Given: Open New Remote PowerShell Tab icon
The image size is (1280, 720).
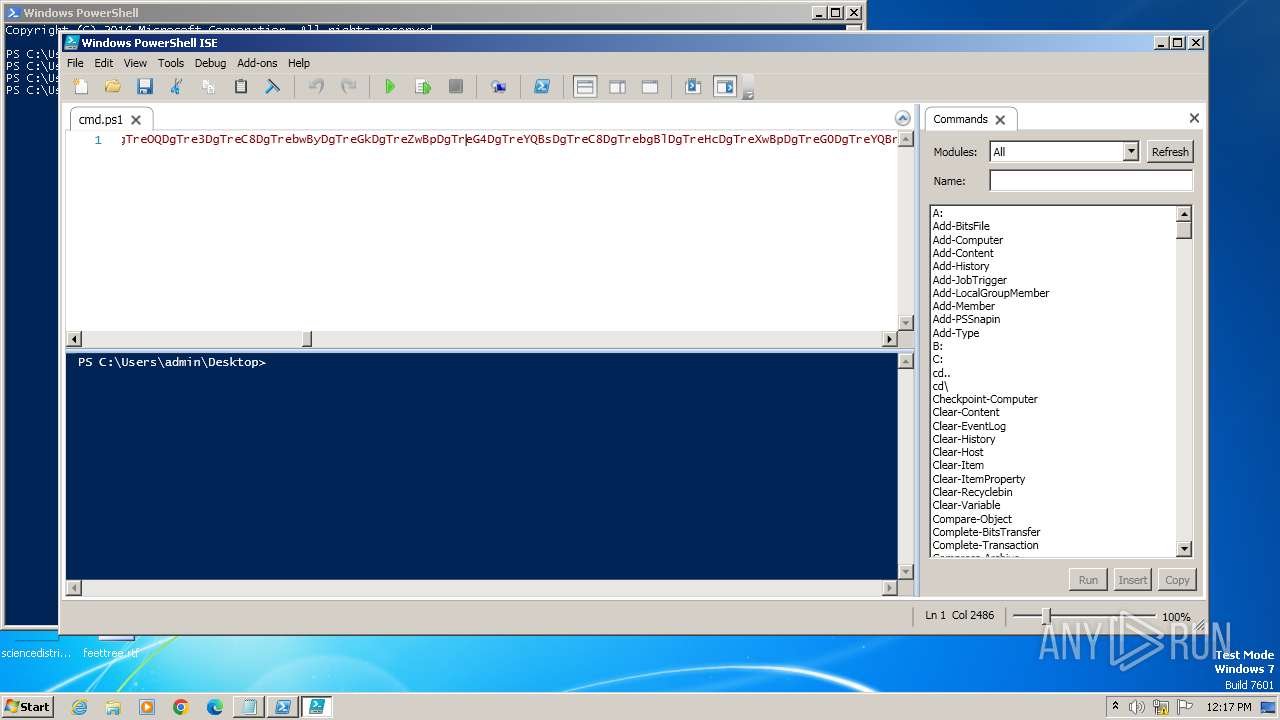Looking at the screenshot, I should click(498, 87).
